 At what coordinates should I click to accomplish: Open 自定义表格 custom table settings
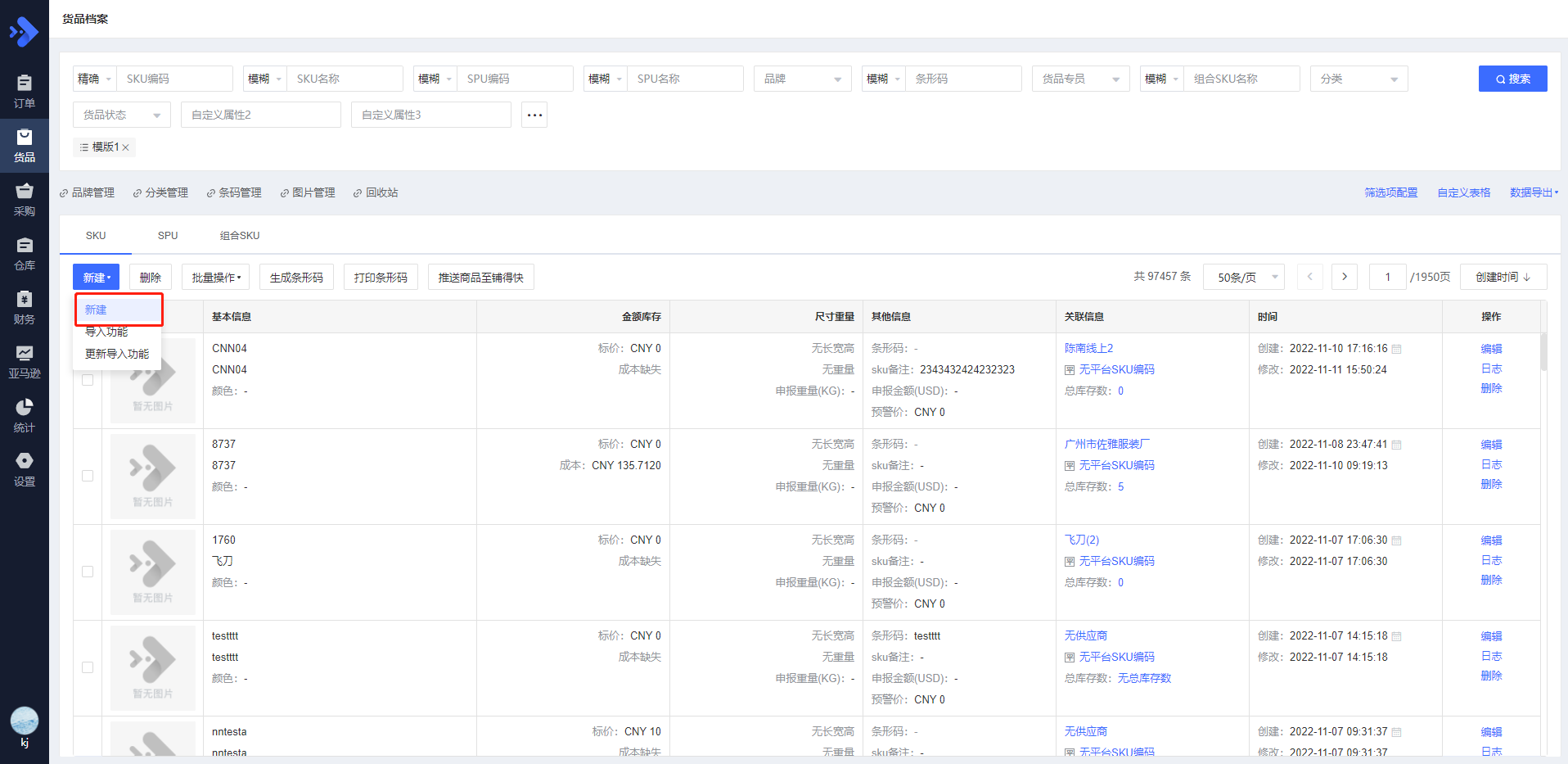(x=1463, y=192)
